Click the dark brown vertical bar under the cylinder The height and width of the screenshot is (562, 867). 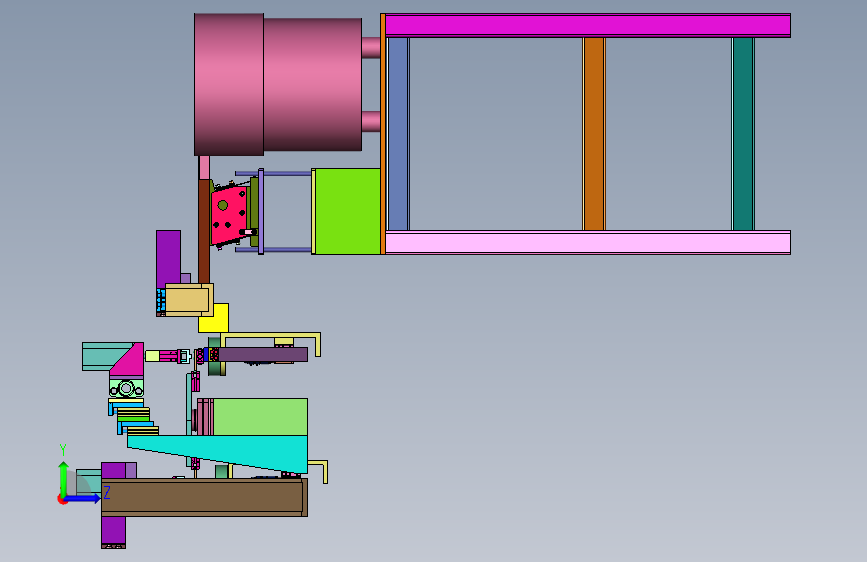[x=204, y=231]
